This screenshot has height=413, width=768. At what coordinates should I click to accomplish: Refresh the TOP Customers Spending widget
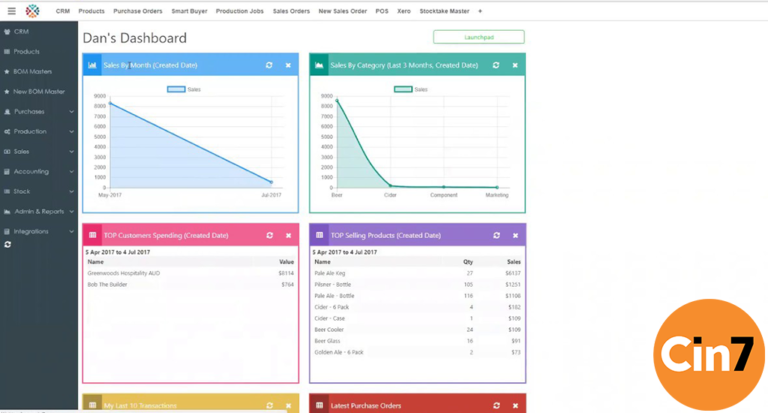coord(269,235)
